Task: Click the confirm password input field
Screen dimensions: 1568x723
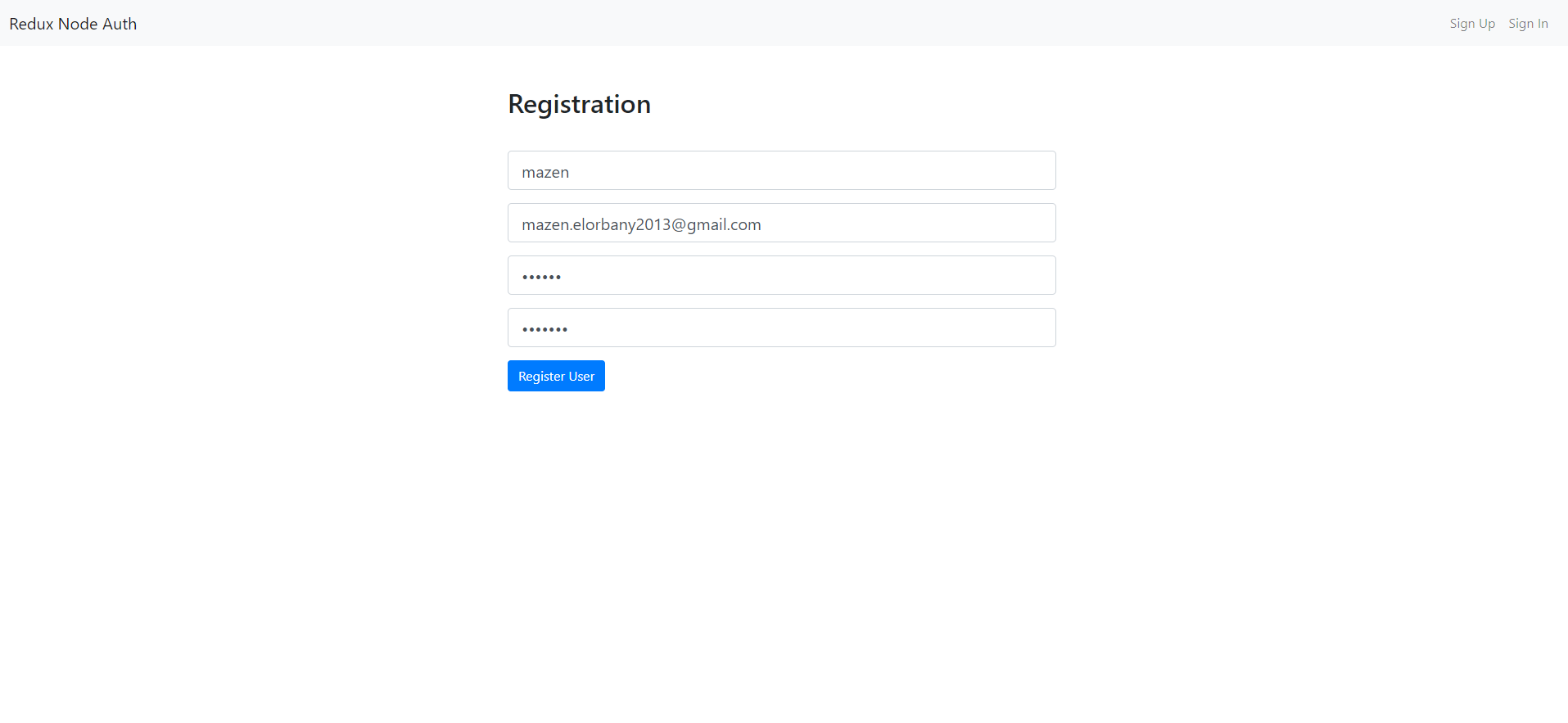Action: point(781,328)
